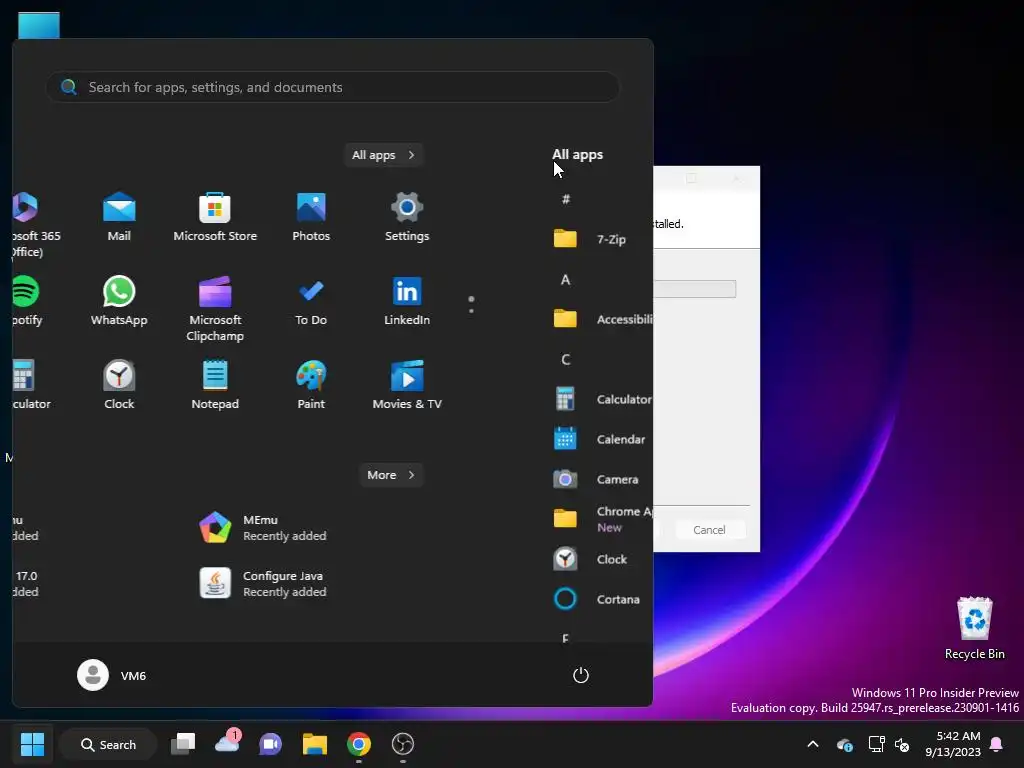The image size is (1024, 768).
Task: Open Calculator in All apps list
Action: tap(601, 399)
